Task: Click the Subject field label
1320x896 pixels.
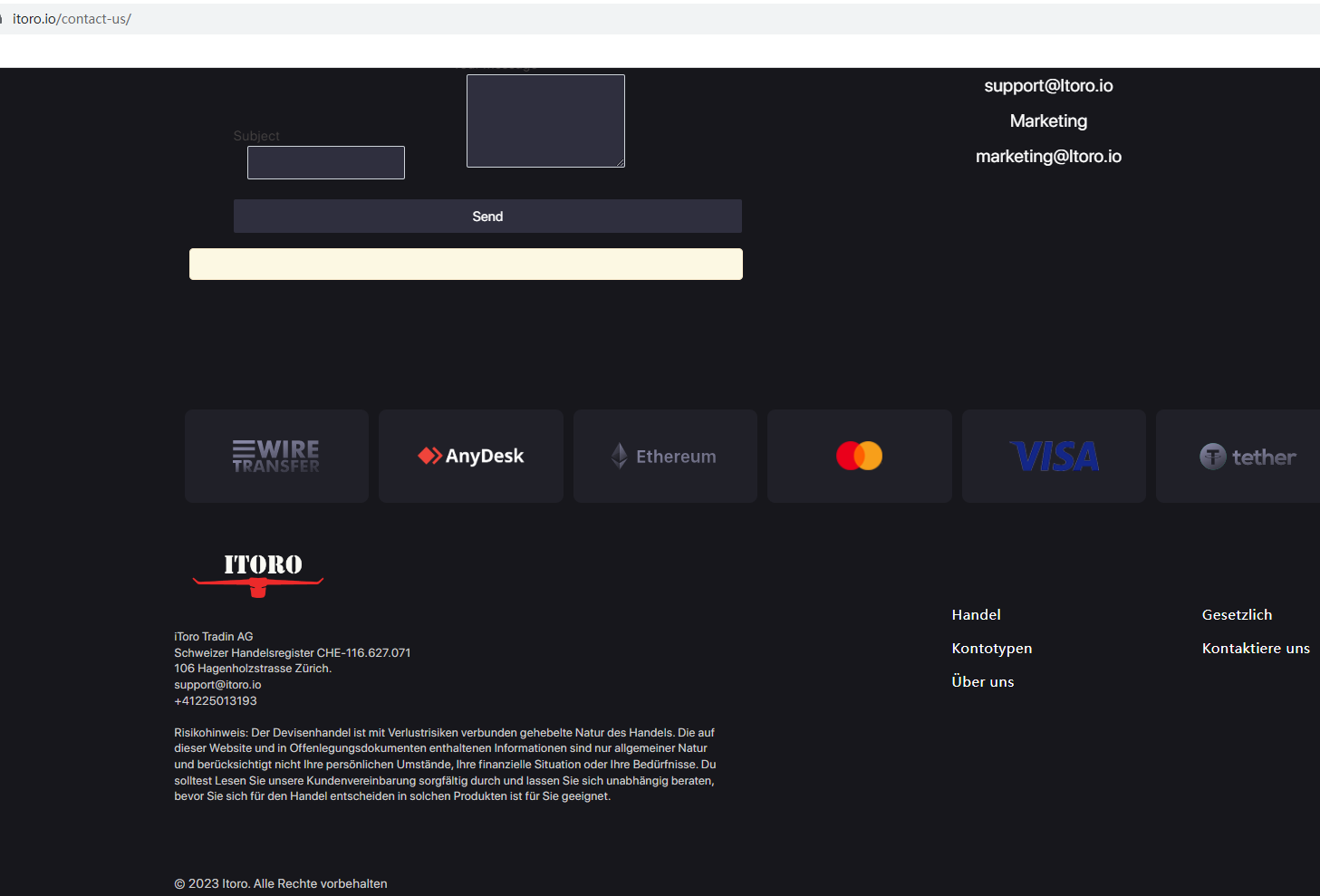Action: coord(256,136)
